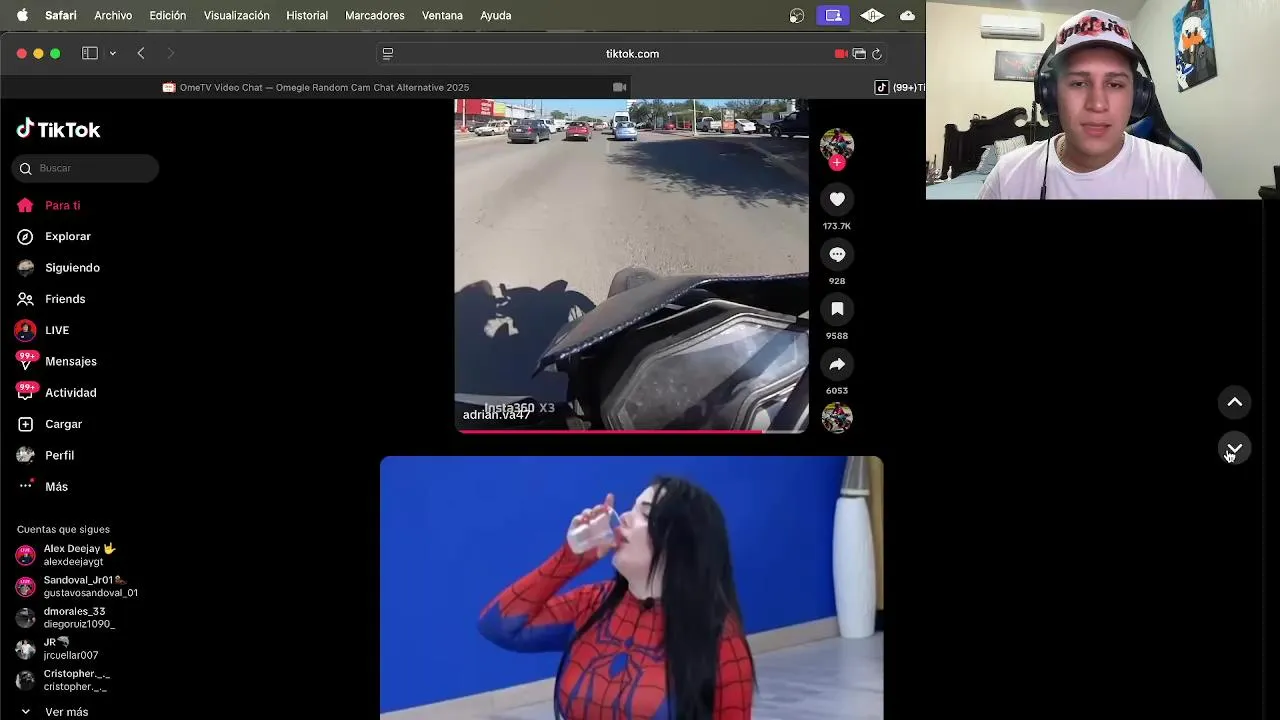This screenshot has width=1280, height=720.
Task: Like the adrian.va47 video with heart icon
Action: coord(837,199)
